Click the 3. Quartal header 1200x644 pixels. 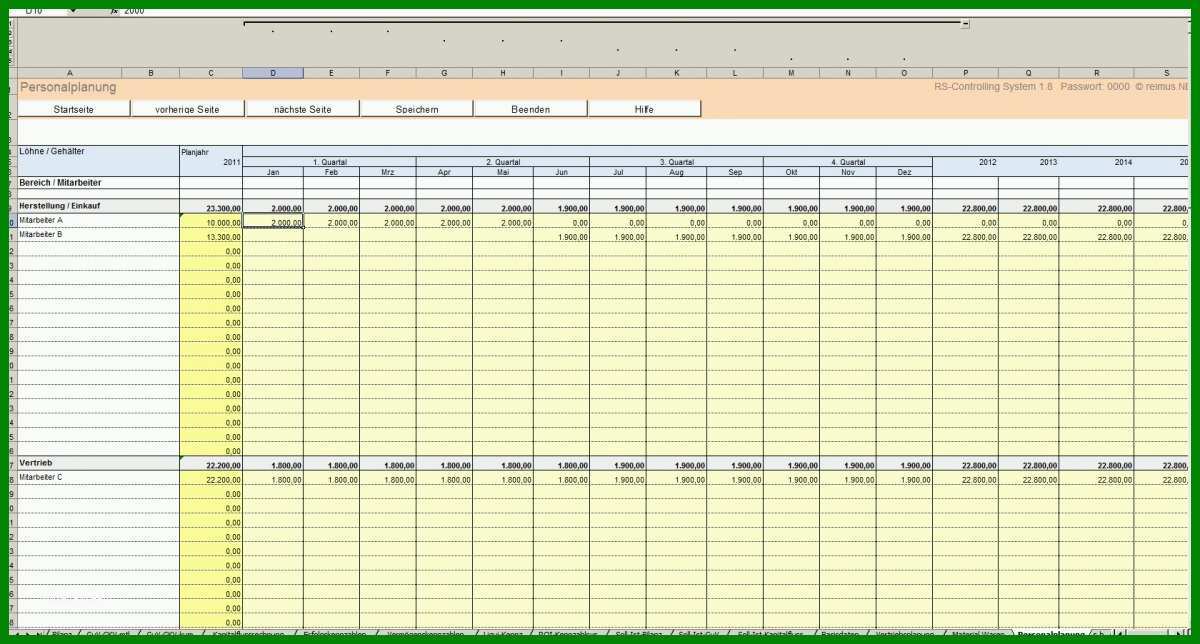coord(676,162)
